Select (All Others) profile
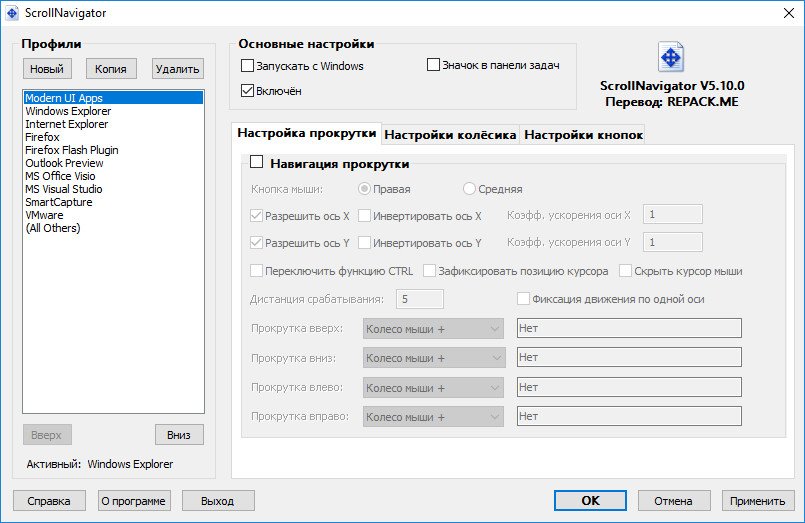Screen dimensions: 805x523 point(113,228)
